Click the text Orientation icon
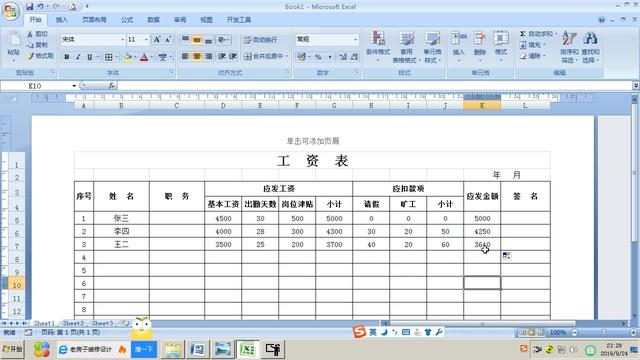Screen dimensions: 640x360 tap(222, 40)
